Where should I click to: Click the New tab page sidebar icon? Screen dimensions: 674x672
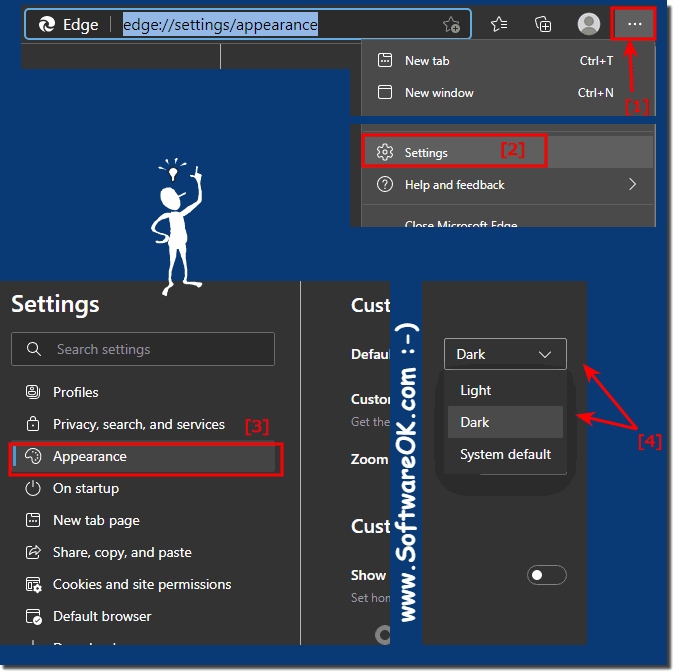(33, 520)
